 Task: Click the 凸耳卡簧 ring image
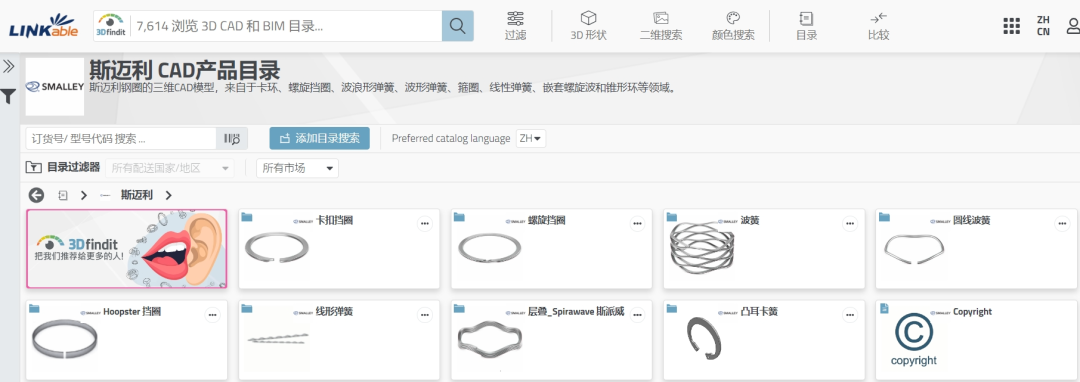(x=703, y=338)
